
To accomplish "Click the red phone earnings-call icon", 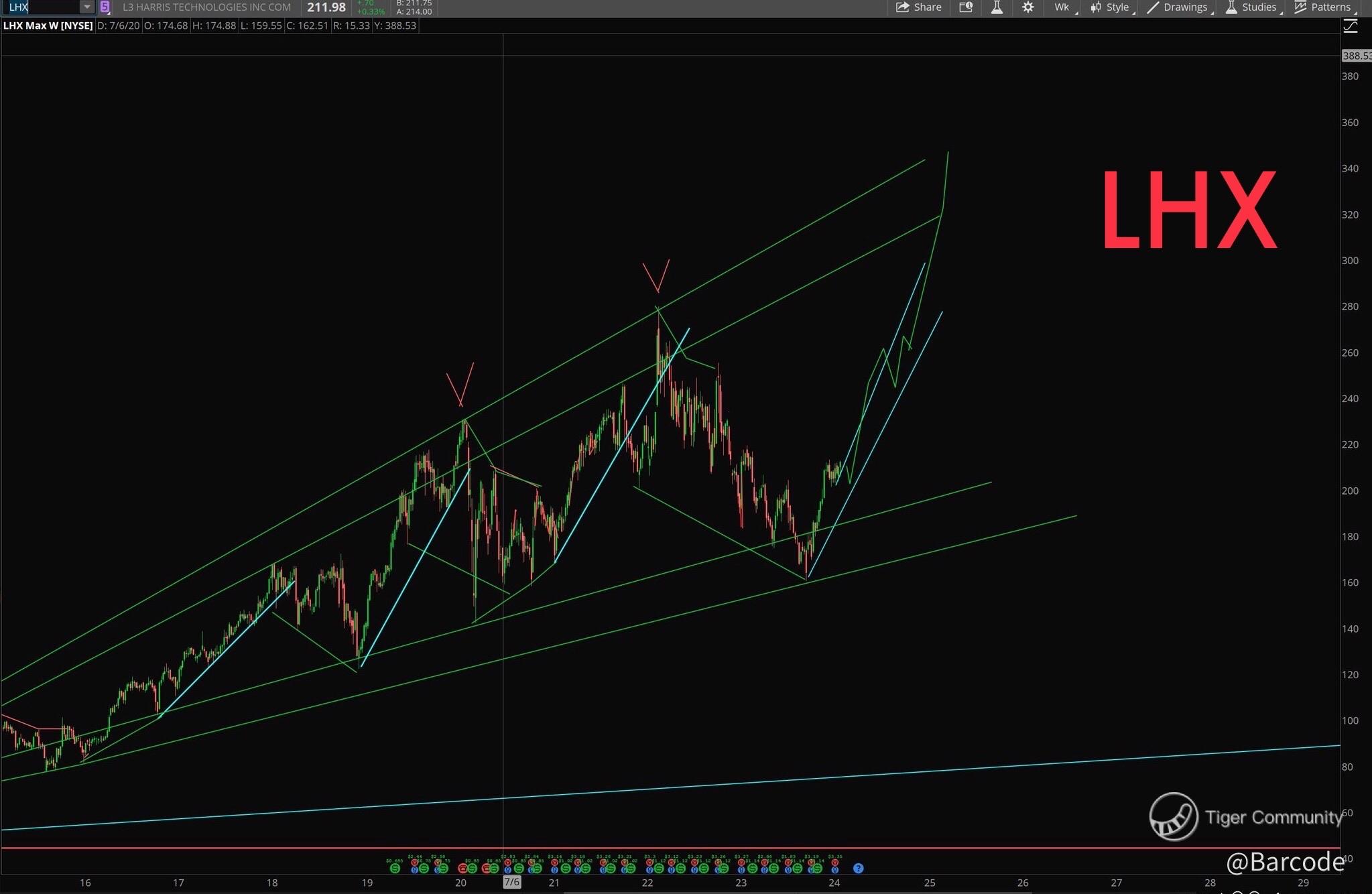I will point(463,869).
